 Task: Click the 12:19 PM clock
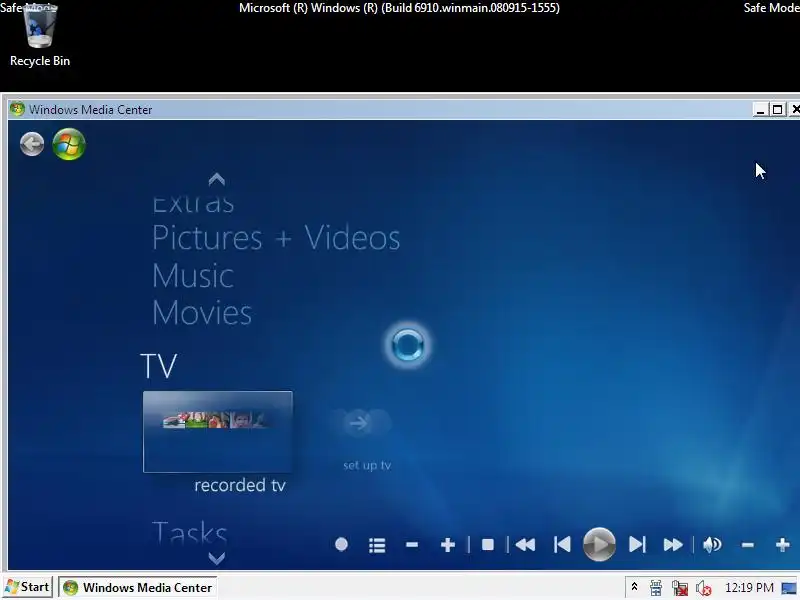tap(749, 588)
